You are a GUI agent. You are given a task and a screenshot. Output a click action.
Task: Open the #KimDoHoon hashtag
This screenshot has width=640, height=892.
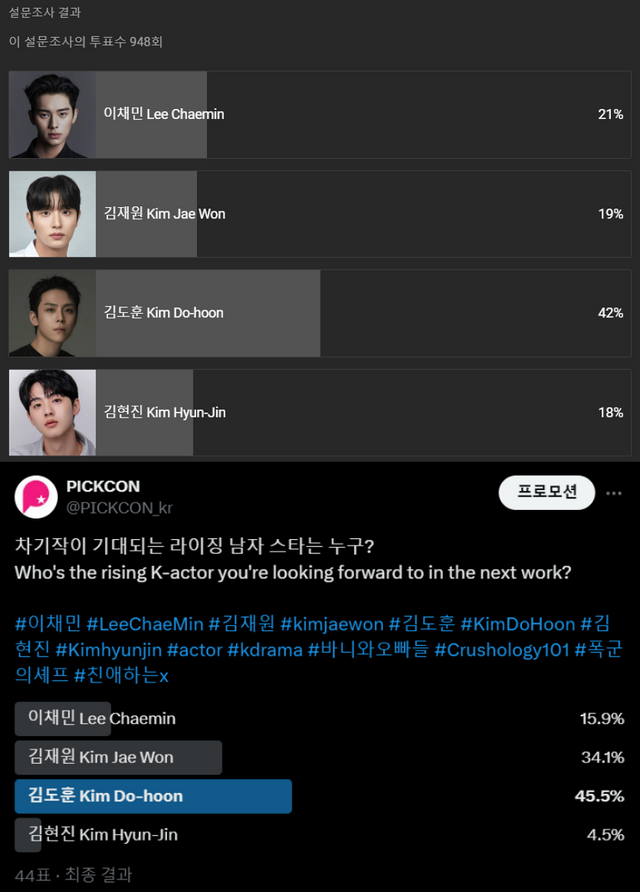click(x=518, y=624)
